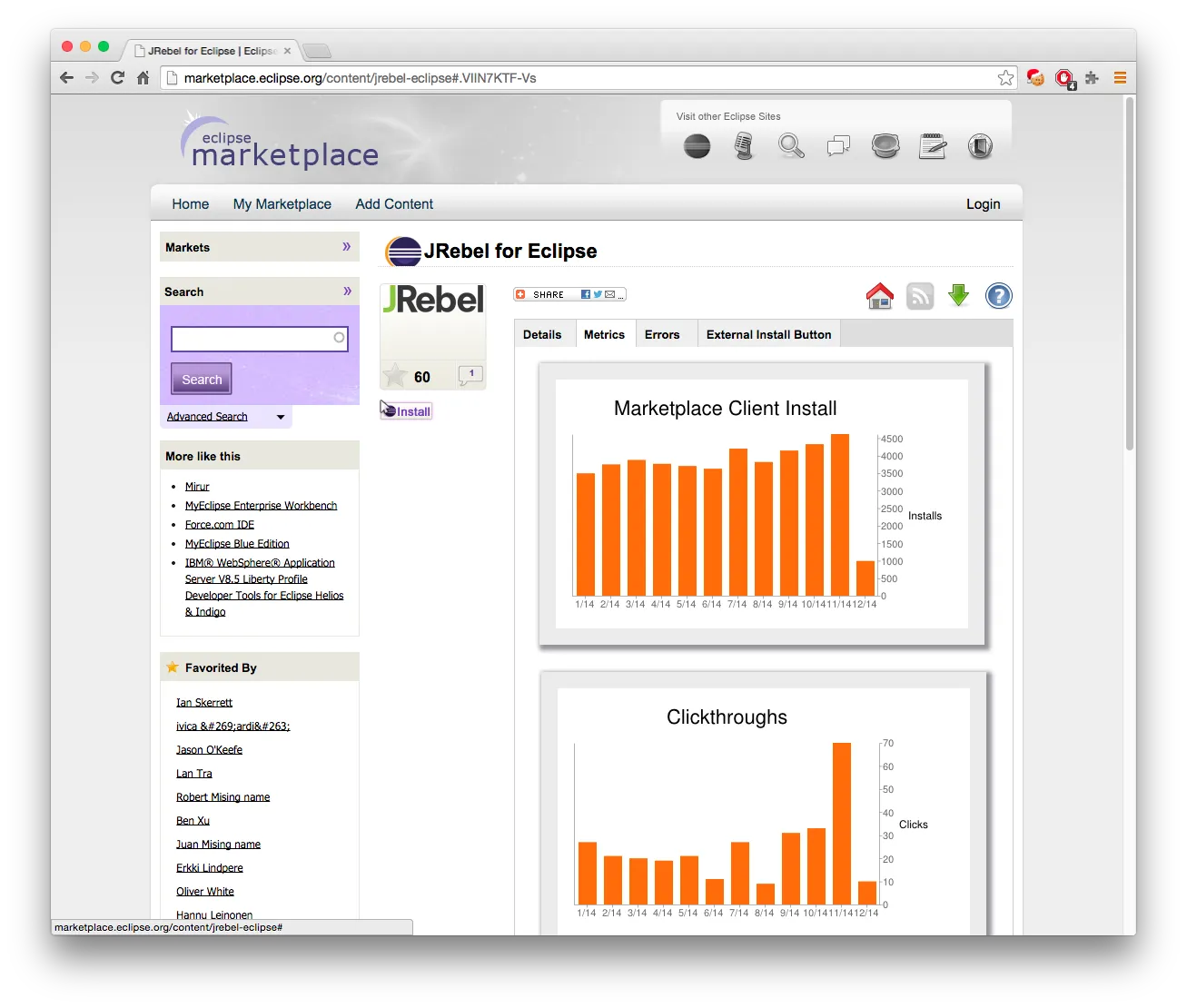Open Chrome hamburger menu icon

1120,78
